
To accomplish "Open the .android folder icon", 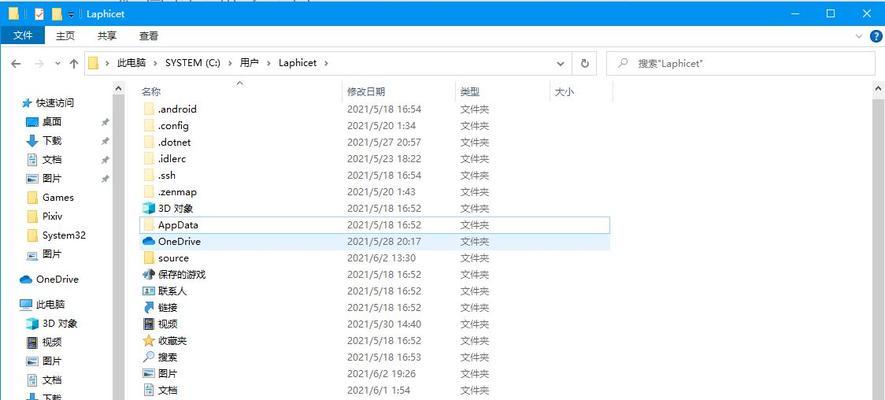I will (x=148, y=109).
